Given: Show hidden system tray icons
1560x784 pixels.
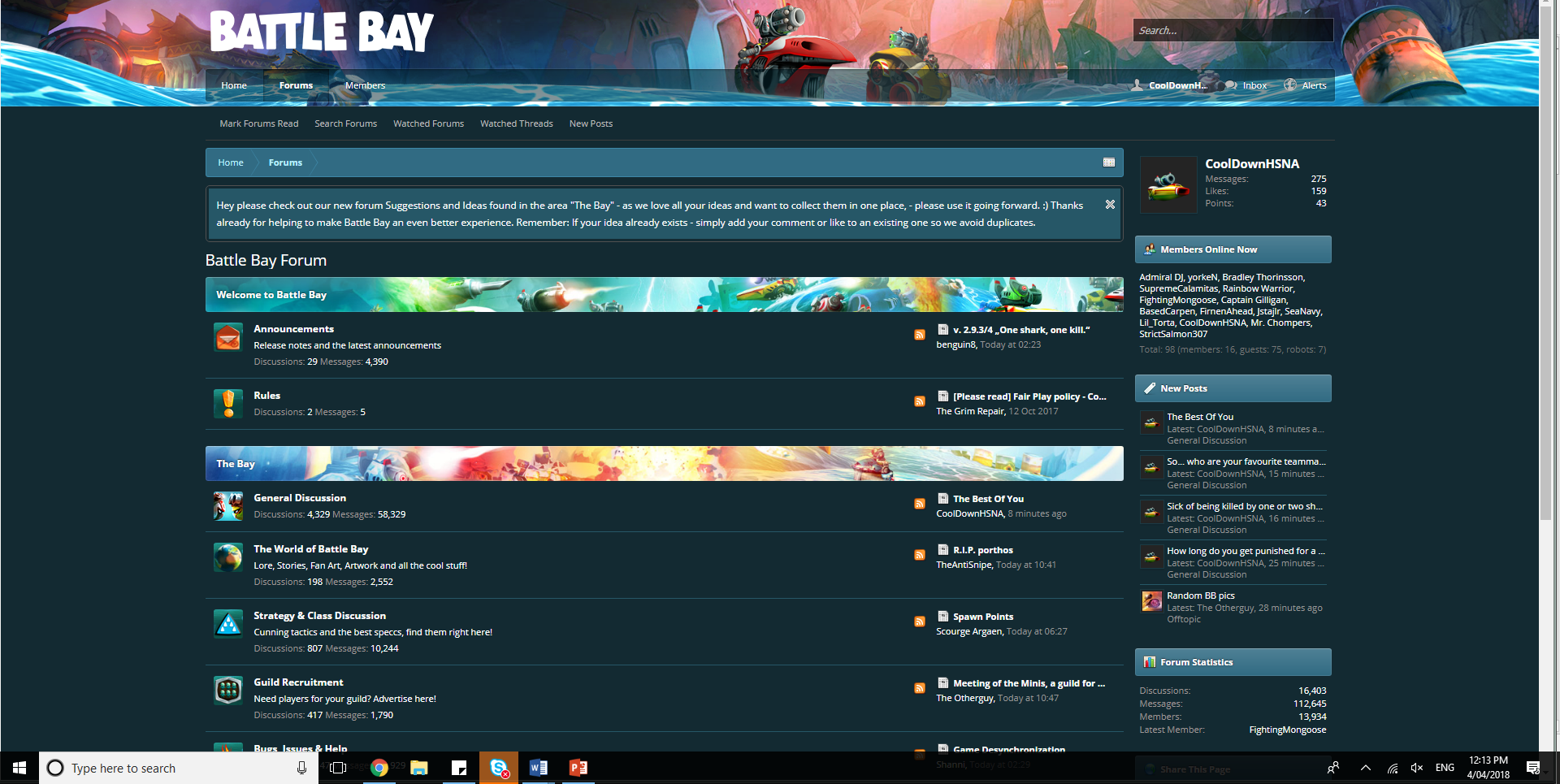Looking at the screenshot, I should (x=1366, y=768).
